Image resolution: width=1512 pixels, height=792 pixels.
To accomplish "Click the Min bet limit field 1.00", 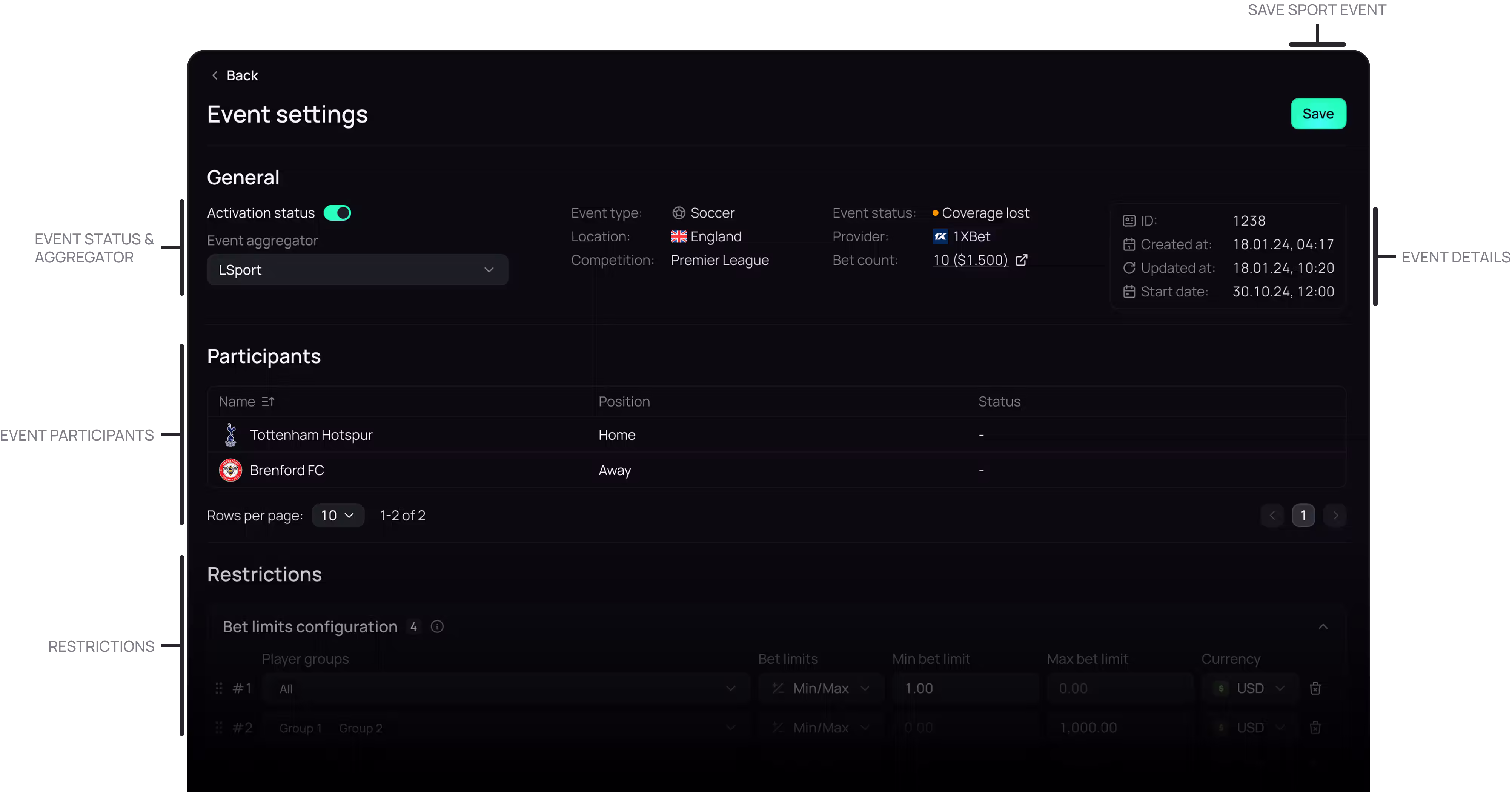I will 965,688.
